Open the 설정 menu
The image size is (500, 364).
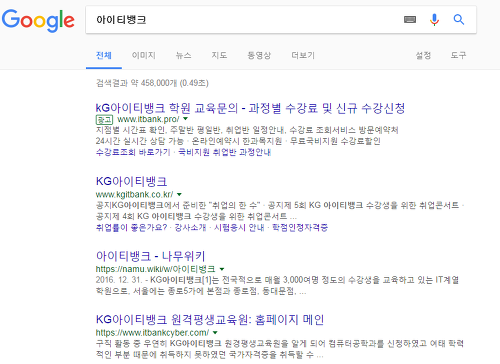(423, 55)
